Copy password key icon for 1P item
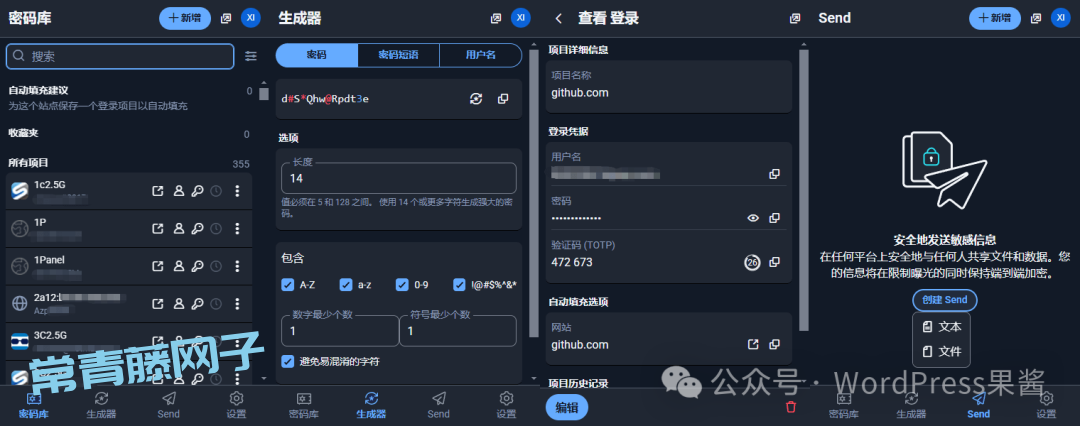The width and height of the screenshot is (1080, 426). point(198,228)
